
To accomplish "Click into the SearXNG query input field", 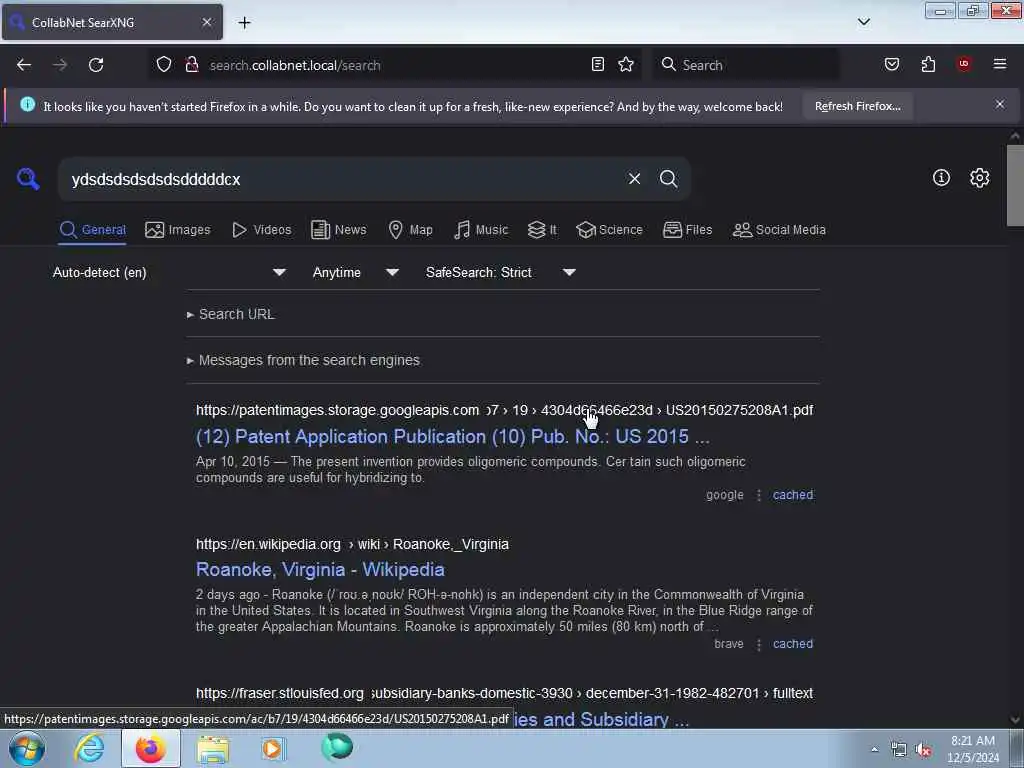I will [340, 179].
